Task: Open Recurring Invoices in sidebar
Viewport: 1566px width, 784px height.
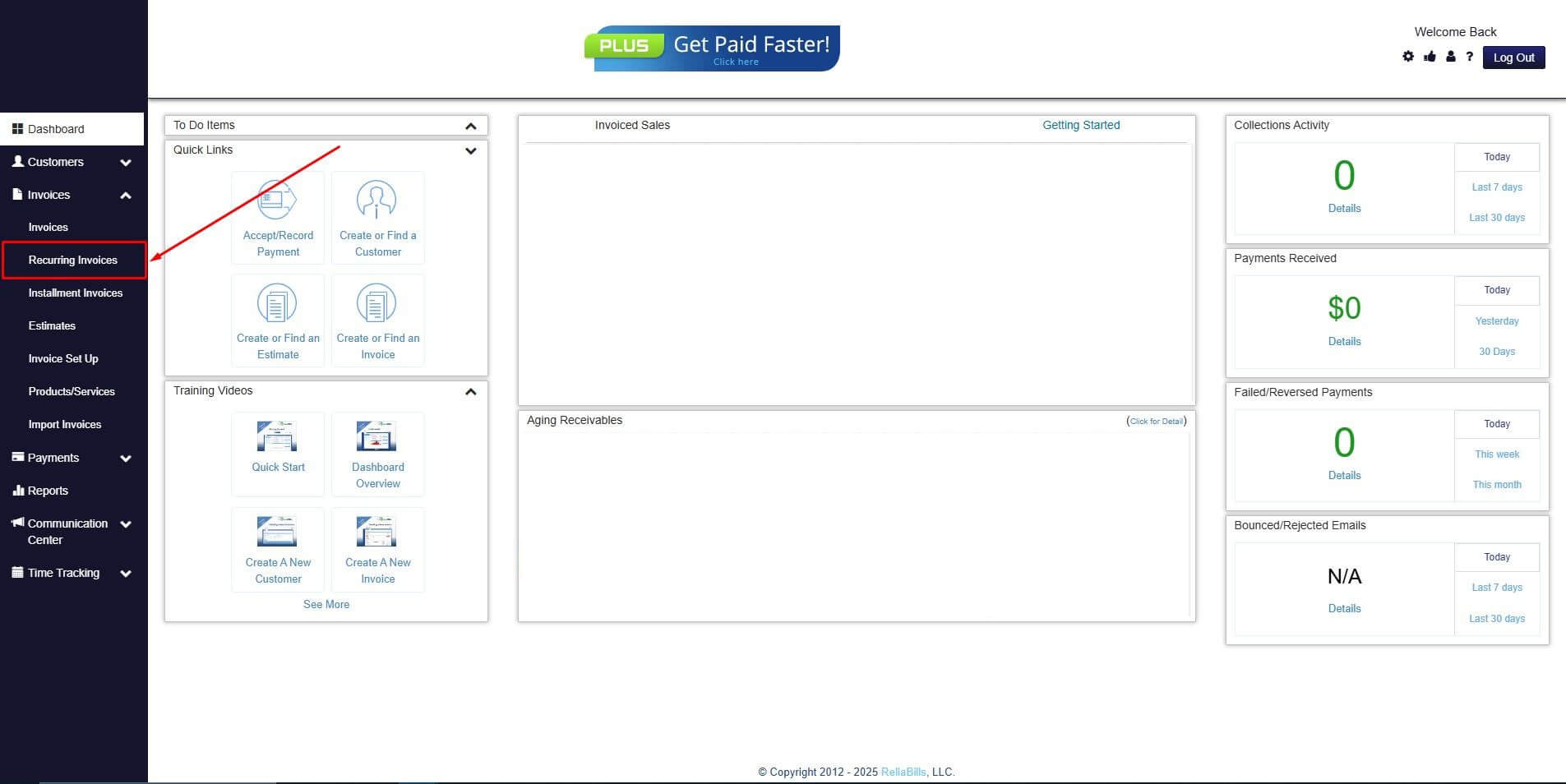Action: coord(73,261)
